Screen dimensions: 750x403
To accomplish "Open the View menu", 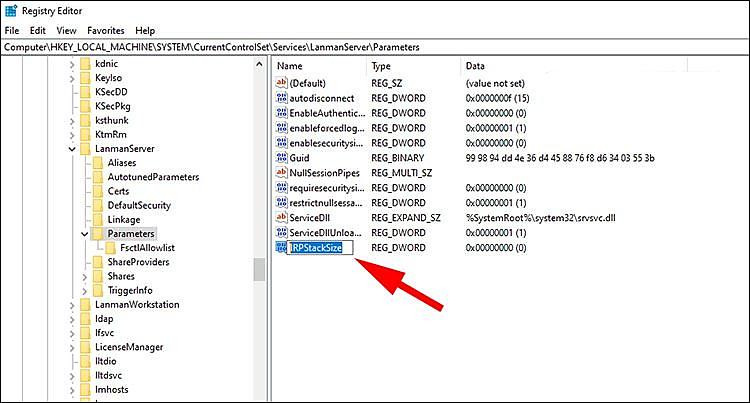I will [x=66, y=31].
